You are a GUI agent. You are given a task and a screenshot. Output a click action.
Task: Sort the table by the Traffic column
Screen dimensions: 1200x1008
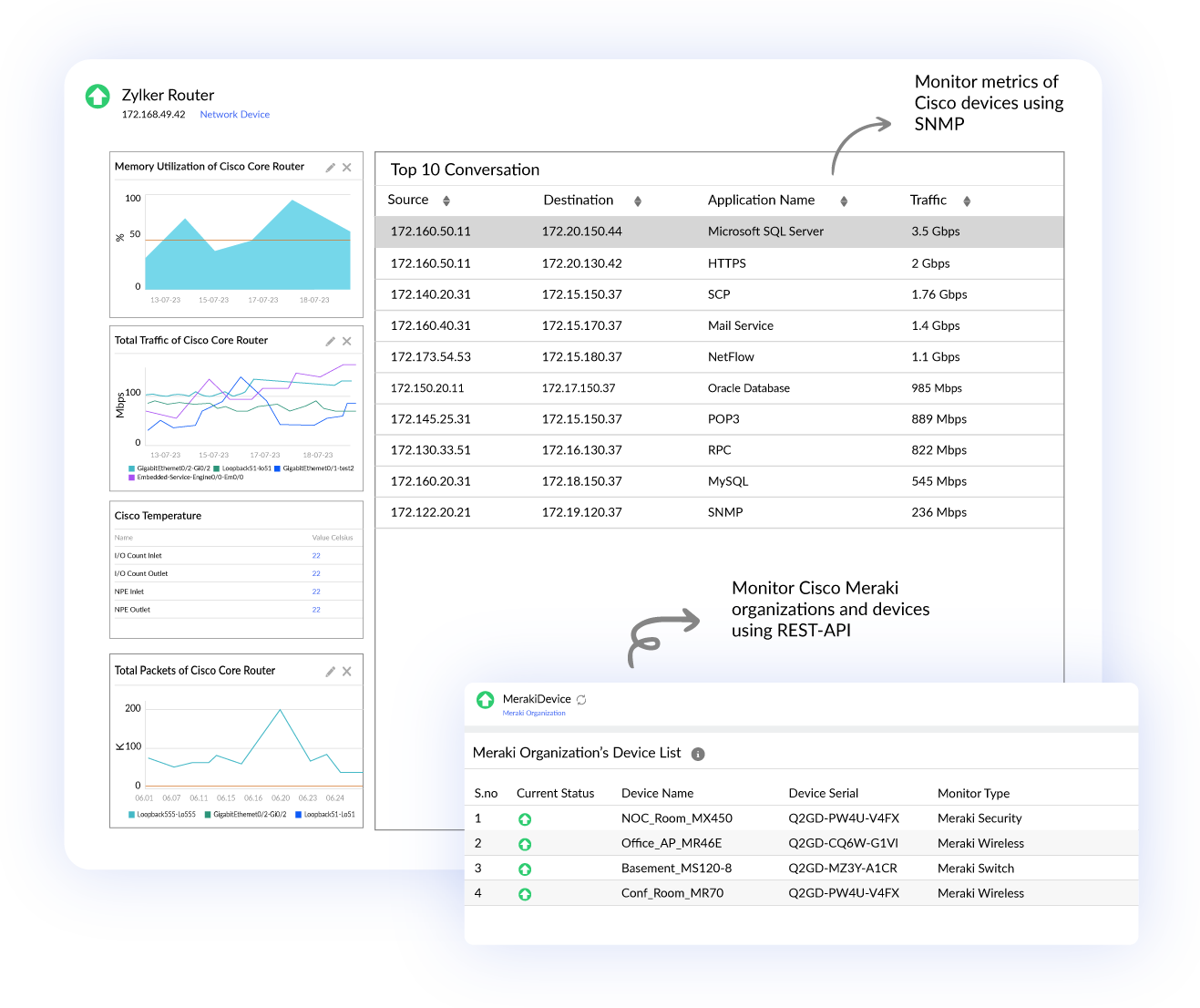point(967,200)
